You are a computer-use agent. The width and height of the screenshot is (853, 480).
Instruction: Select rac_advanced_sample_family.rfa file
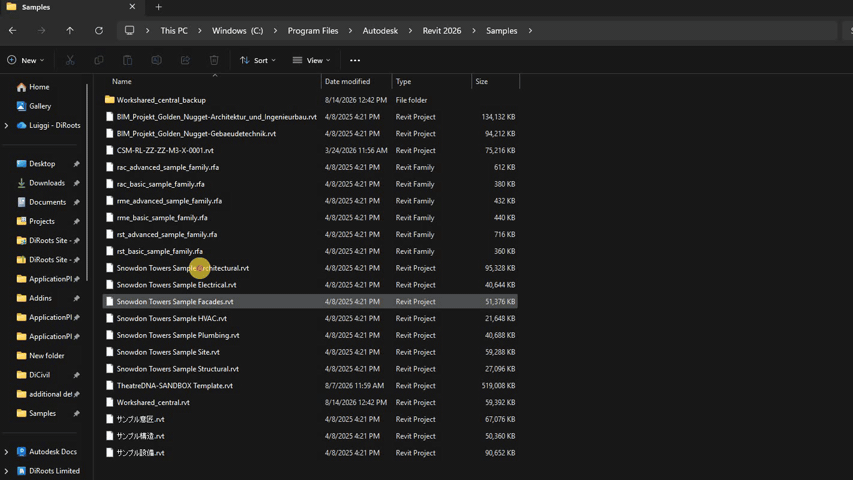point(310,168)
